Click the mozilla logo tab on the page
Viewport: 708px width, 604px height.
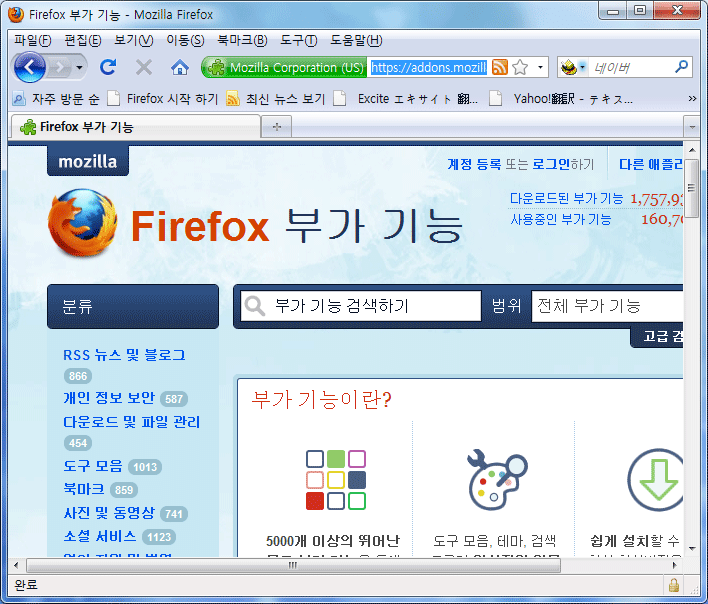[x=88, y=161]
